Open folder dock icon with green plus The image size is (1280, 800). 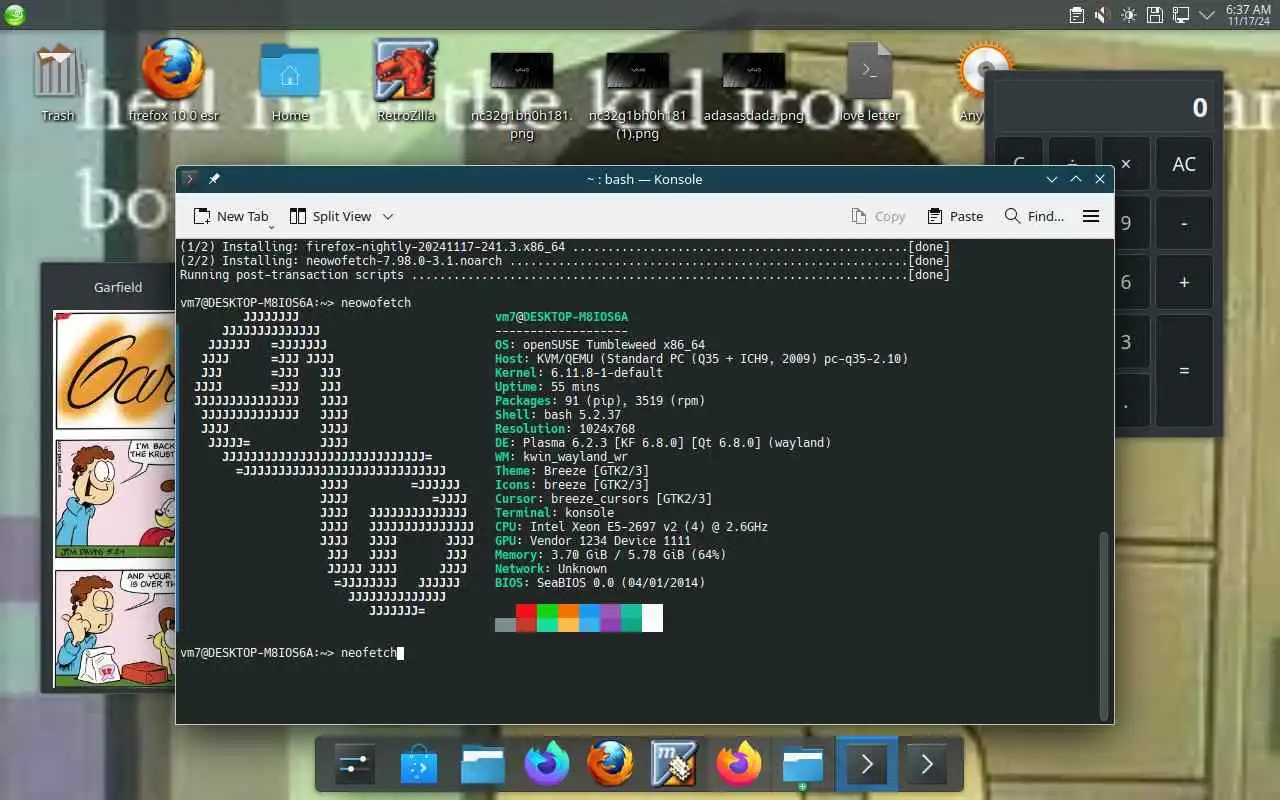803,765
